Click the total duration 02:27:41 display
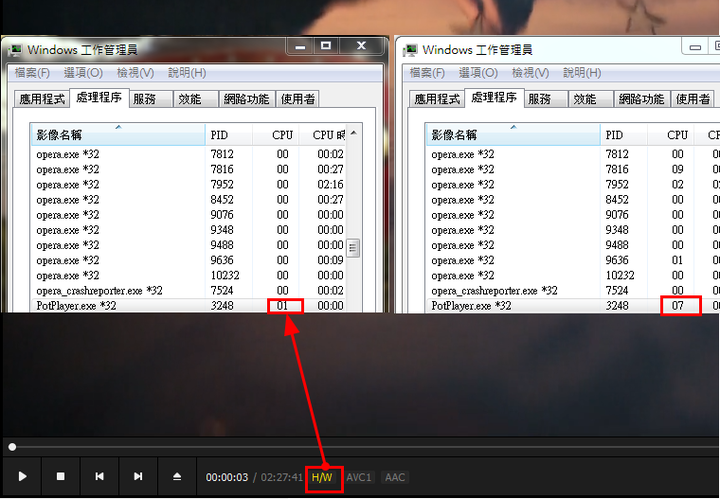Viewport: 720px width, 499px height. (281, 477)
